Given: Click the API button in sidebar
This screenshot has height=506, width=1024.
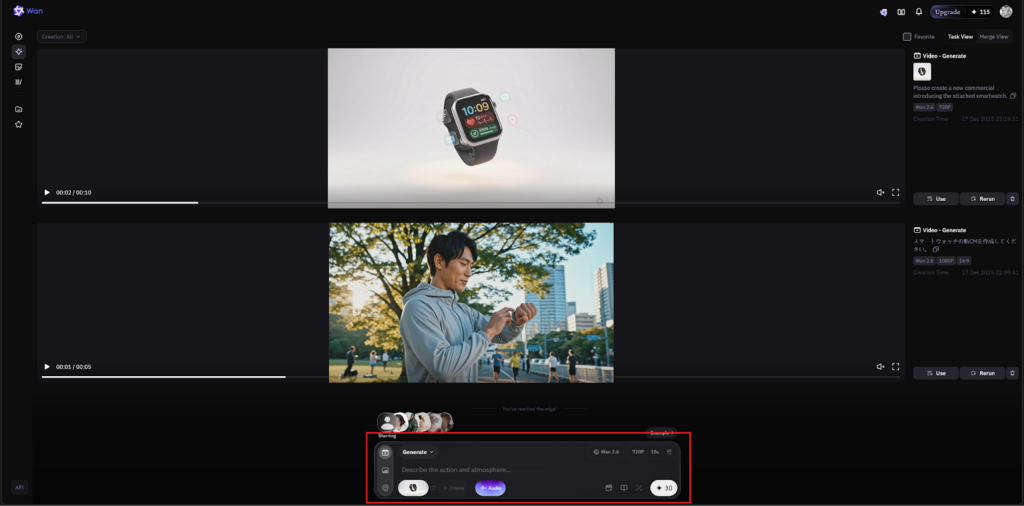Looking at the screenshot, I should [x=19, y=487].
